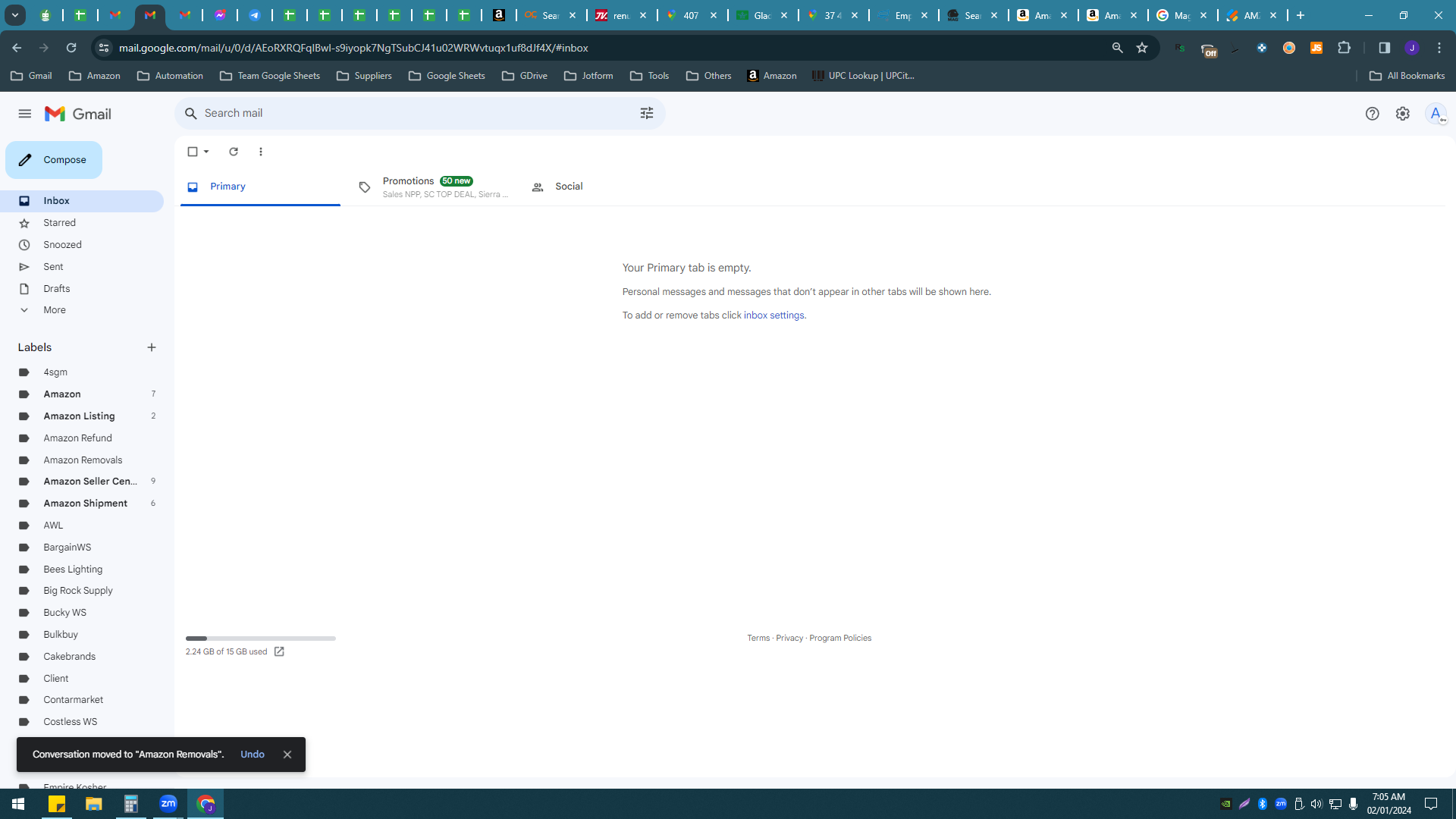The image size is (1456, 819).
Task: Open the main menu hamburger icon
Action: pos(25,114)
